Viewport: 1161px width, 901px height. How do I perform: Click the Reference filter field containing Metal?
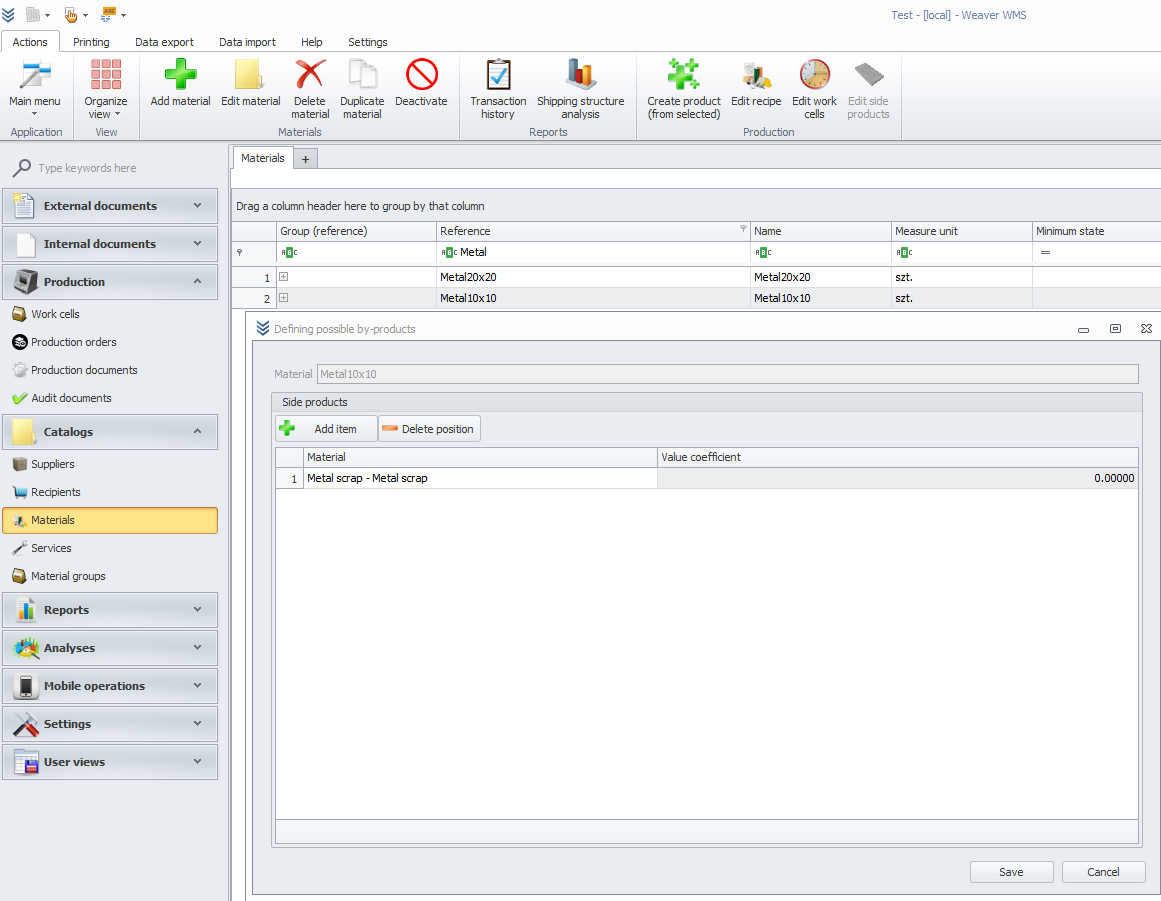click(x=593, y=252)
